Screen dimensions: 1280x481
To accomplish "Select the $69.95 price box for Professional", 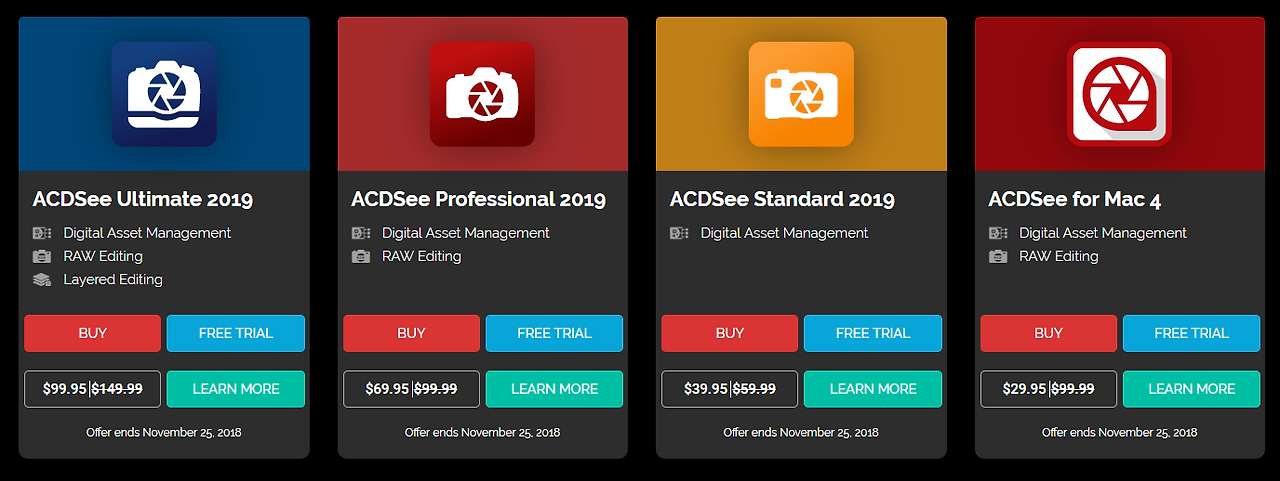I will pos(411,389).
